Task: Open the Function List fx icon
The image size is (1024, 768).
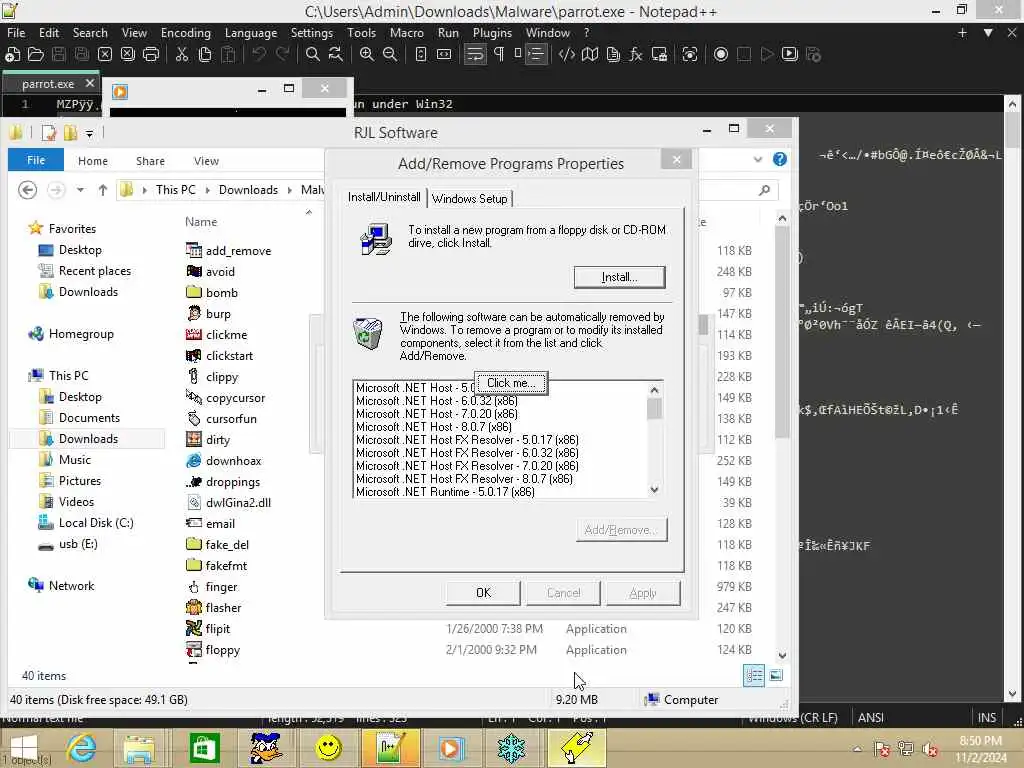Action: [635, 55]
